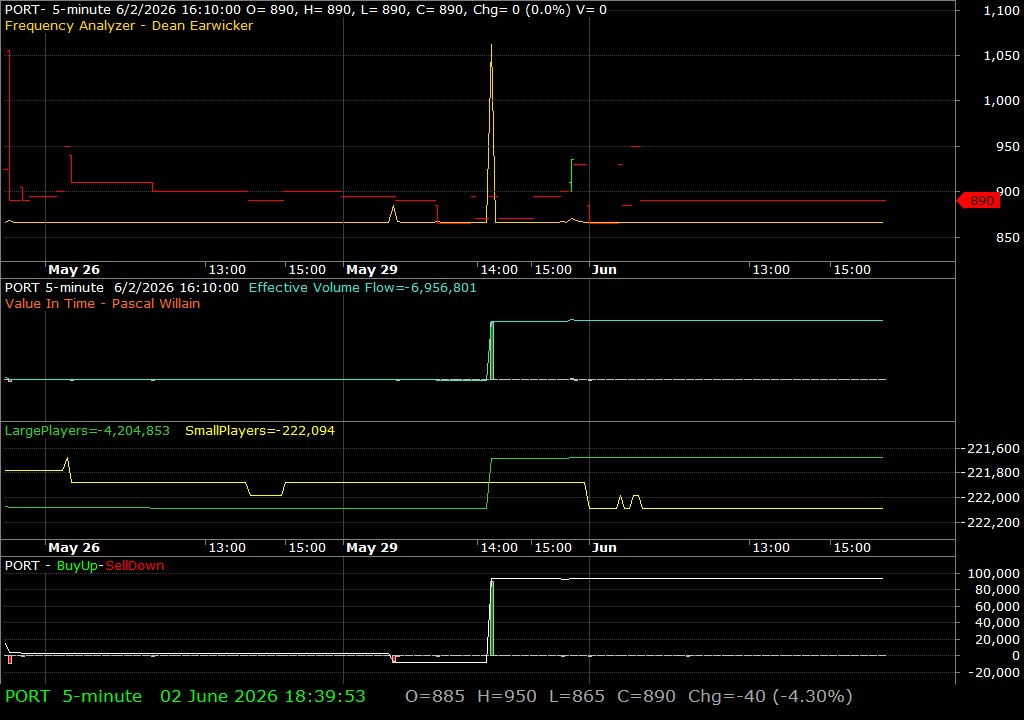Click May 26 date under the LargePlayers panel

point(74,548)
